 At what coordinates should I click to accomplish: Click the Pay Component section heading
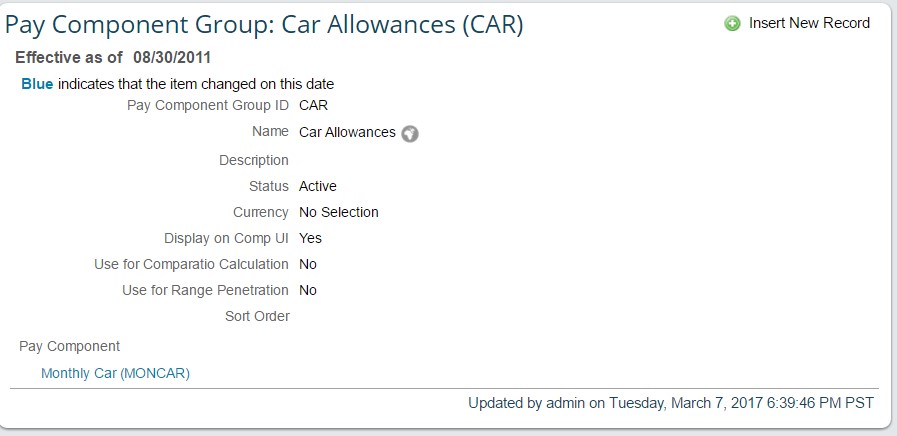pyautogui.click(x=70, y=346)
